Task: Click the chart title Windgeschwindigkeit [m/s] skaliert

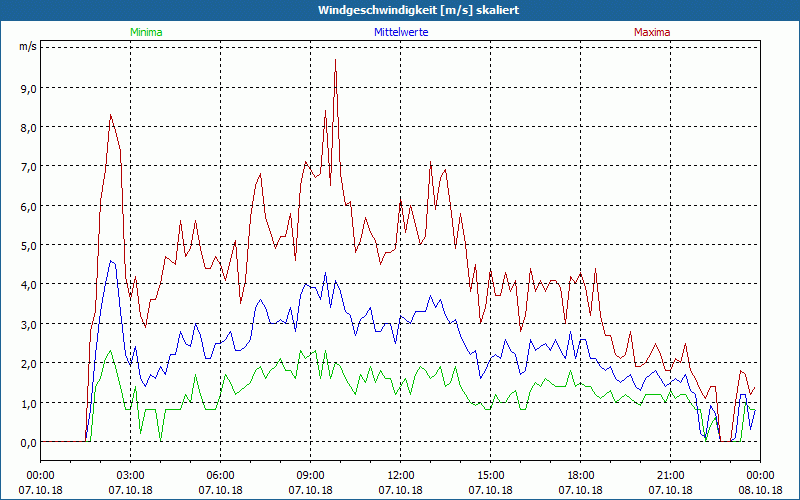Action: [x=418, y=10]
